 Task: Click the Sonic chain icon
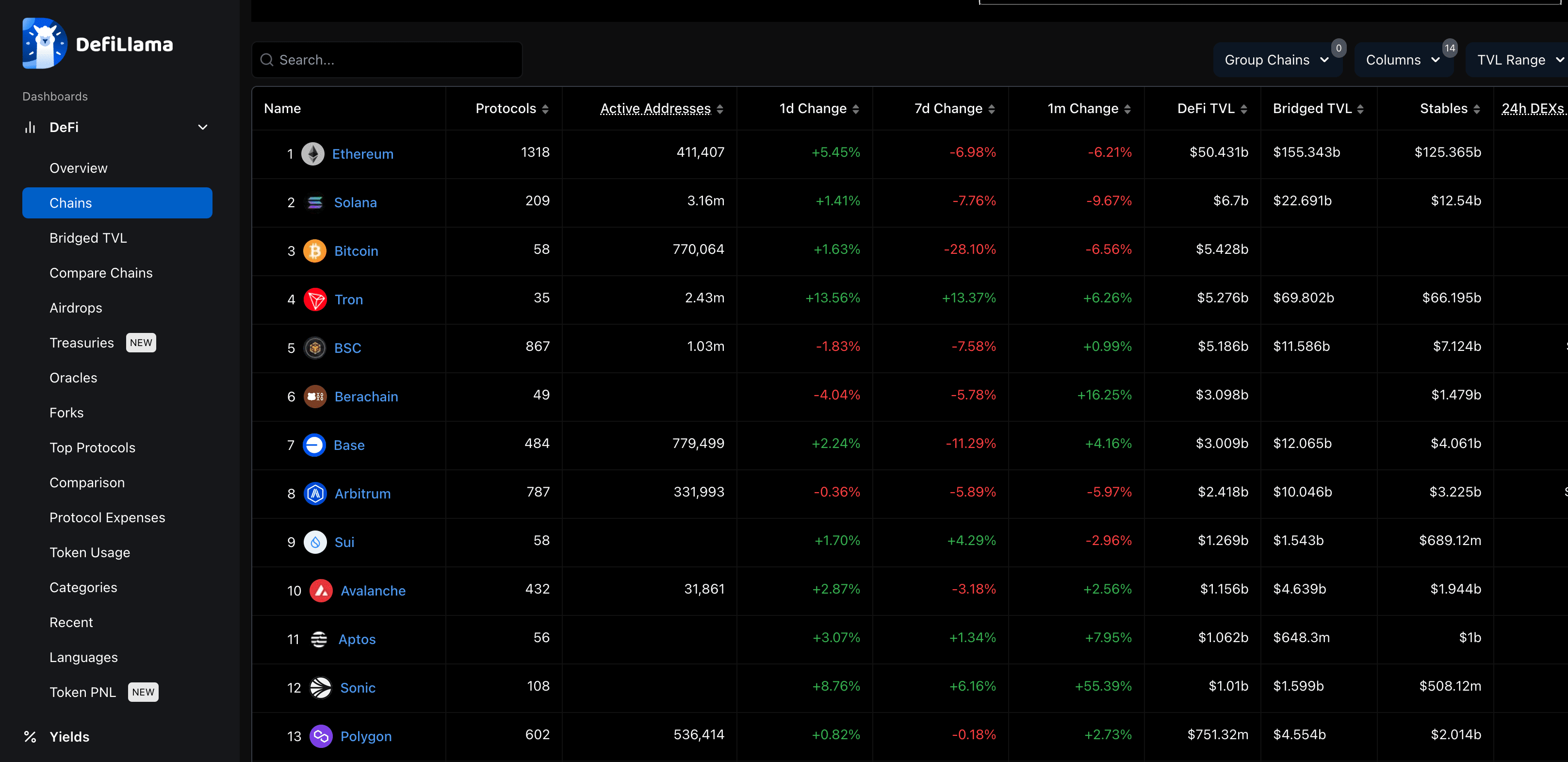[x=321, y=688]
